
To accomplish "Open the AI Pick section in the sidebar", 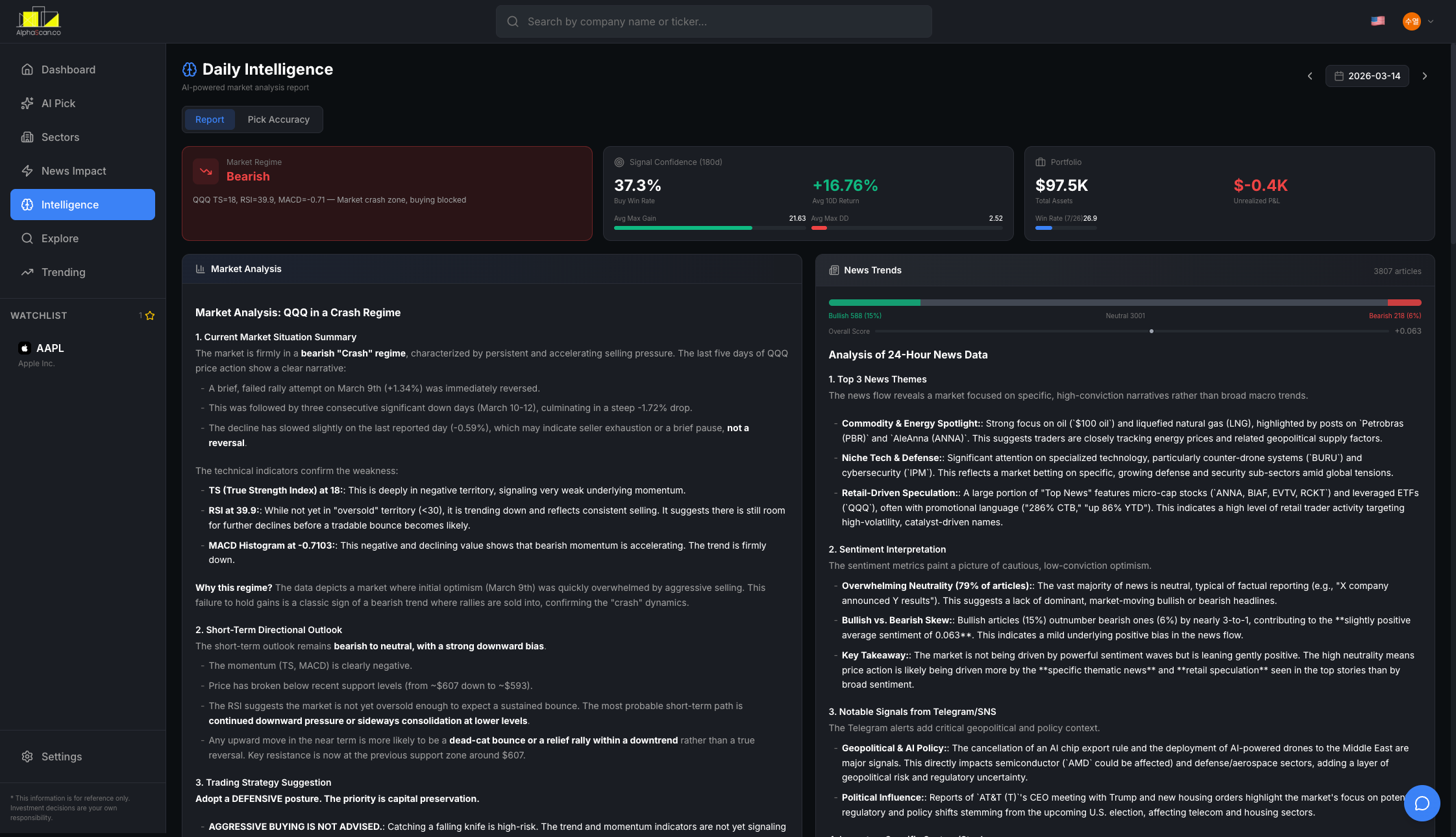I will pos(57,103).
